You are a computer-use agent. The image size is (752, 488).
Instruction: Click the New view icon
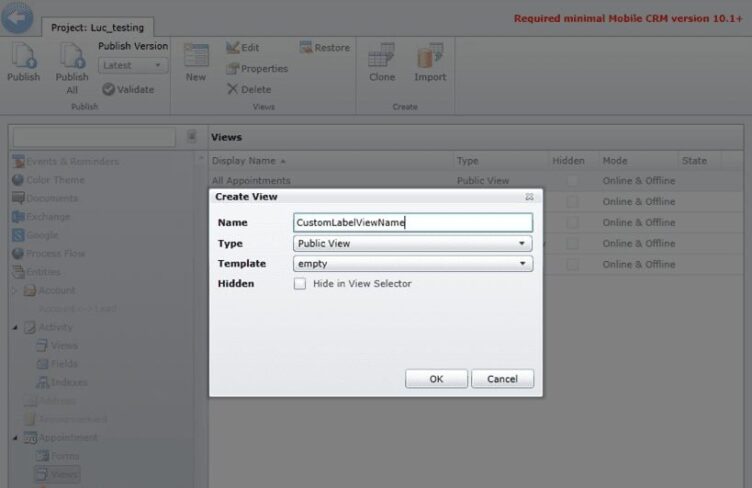(x=196, y=55)
